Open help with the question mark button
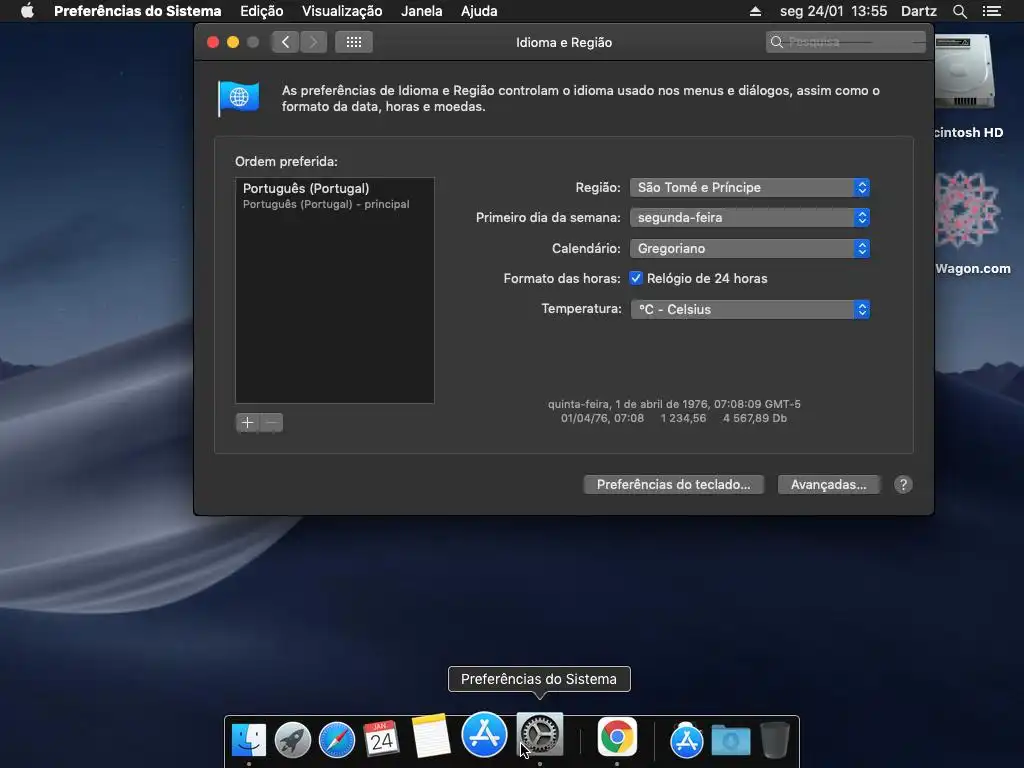The width and height of the screenshot is (1024, 768). click(x=903, y=485)
